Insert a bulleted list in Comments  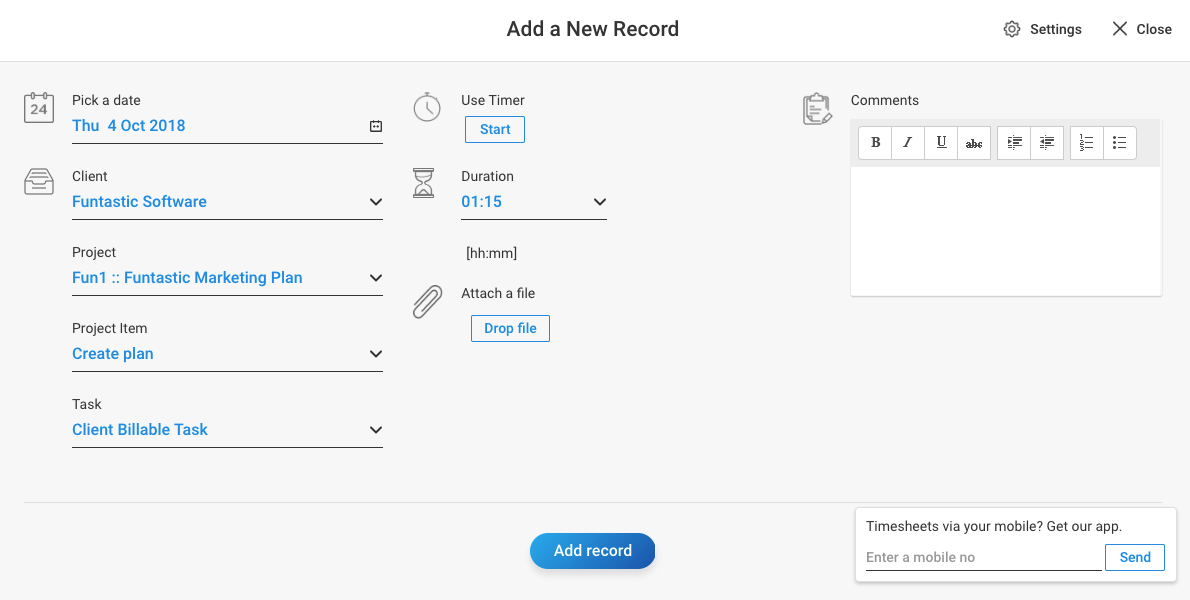1119,143
